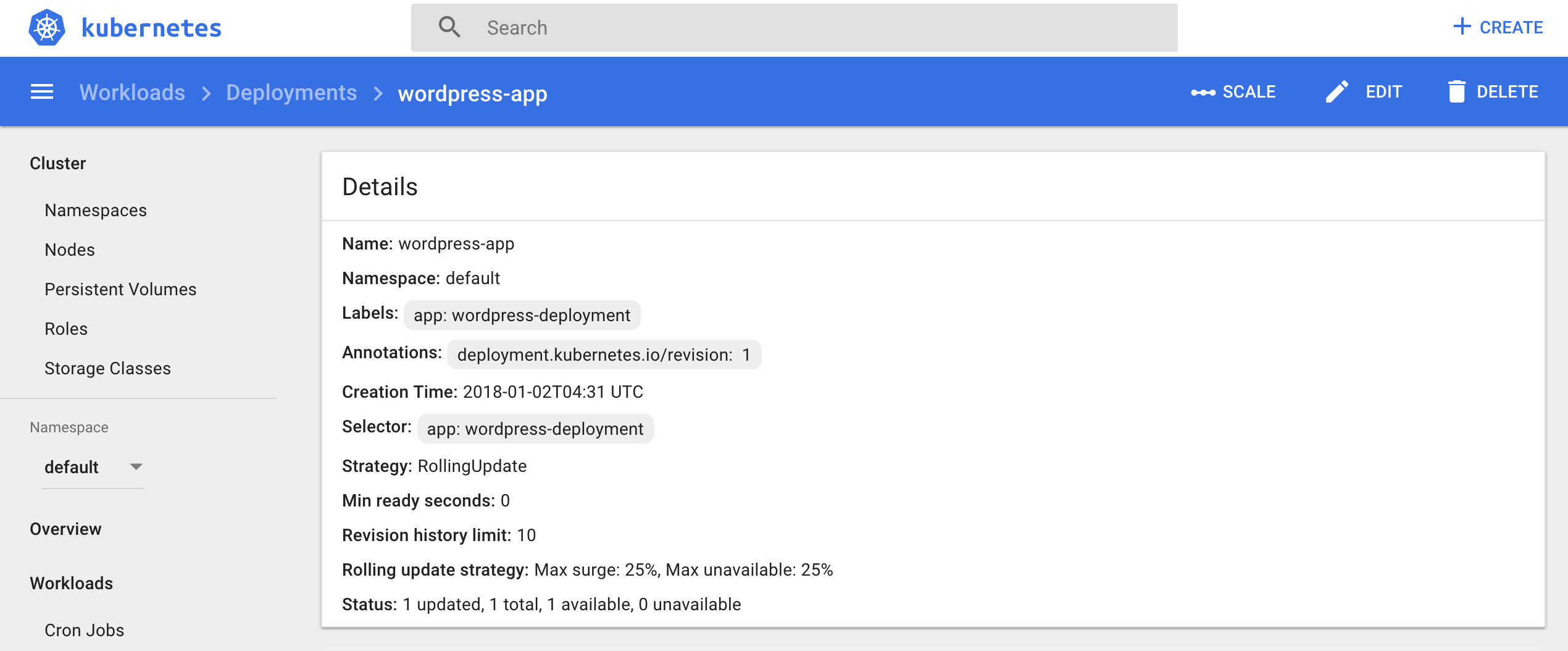Click the Selector app: wordpress-deployment chip
This screenshot has height=651, width=1568.
(x=535, y=429)
